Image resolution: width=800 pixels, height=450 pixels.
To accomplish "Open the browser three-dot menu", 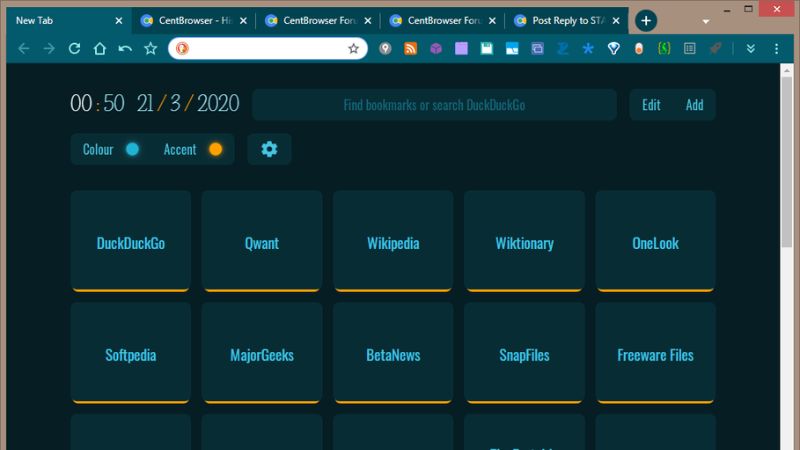I will pos(777,48).
